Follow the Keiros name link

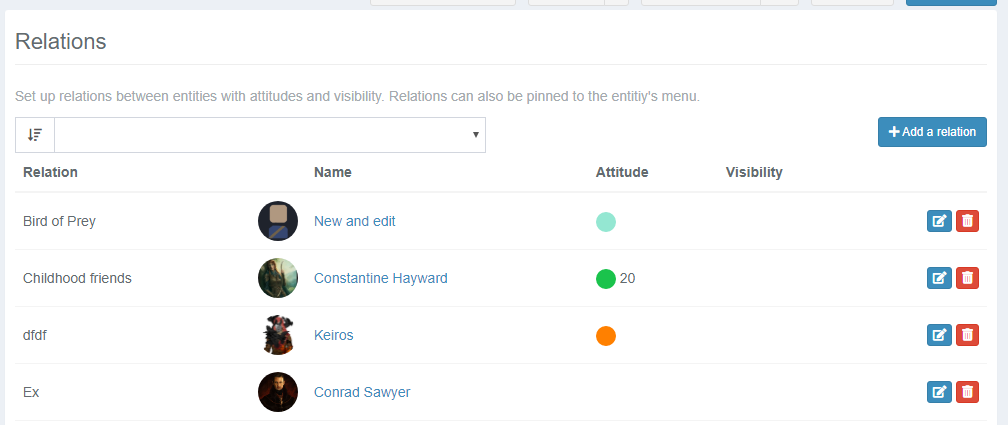point(333,335)
